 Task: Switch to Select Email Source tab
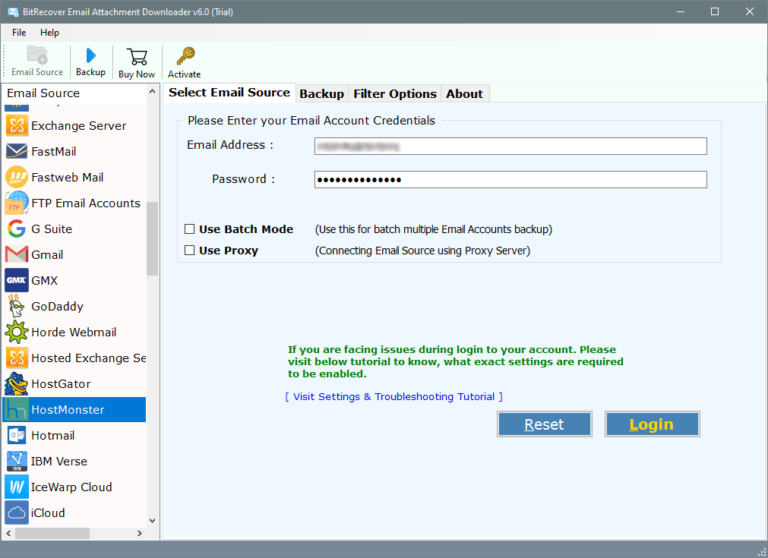(x=229, y=93)
